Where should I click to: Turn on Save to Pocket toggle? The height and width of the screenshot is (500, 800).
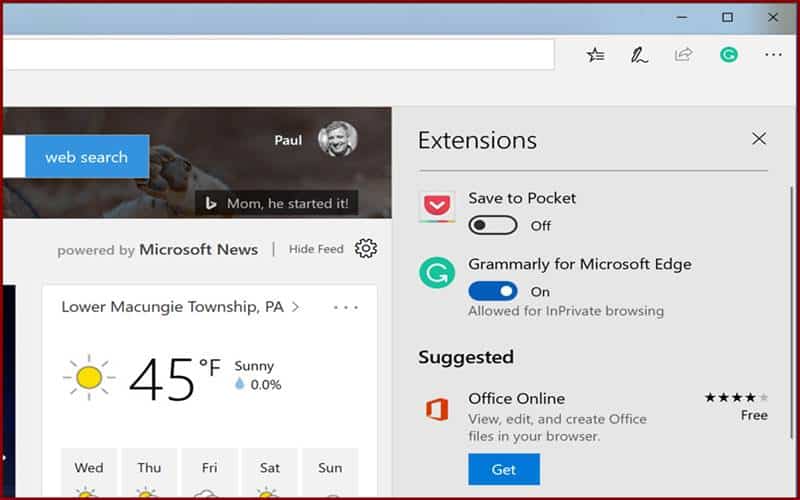point(492,225)
